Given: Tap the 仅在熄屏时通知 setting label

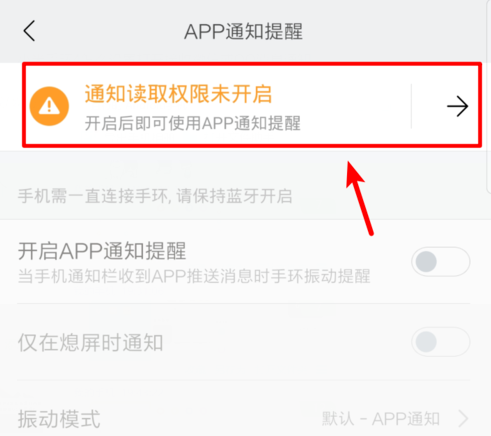Looking at the screenshot, I should 90,342.
